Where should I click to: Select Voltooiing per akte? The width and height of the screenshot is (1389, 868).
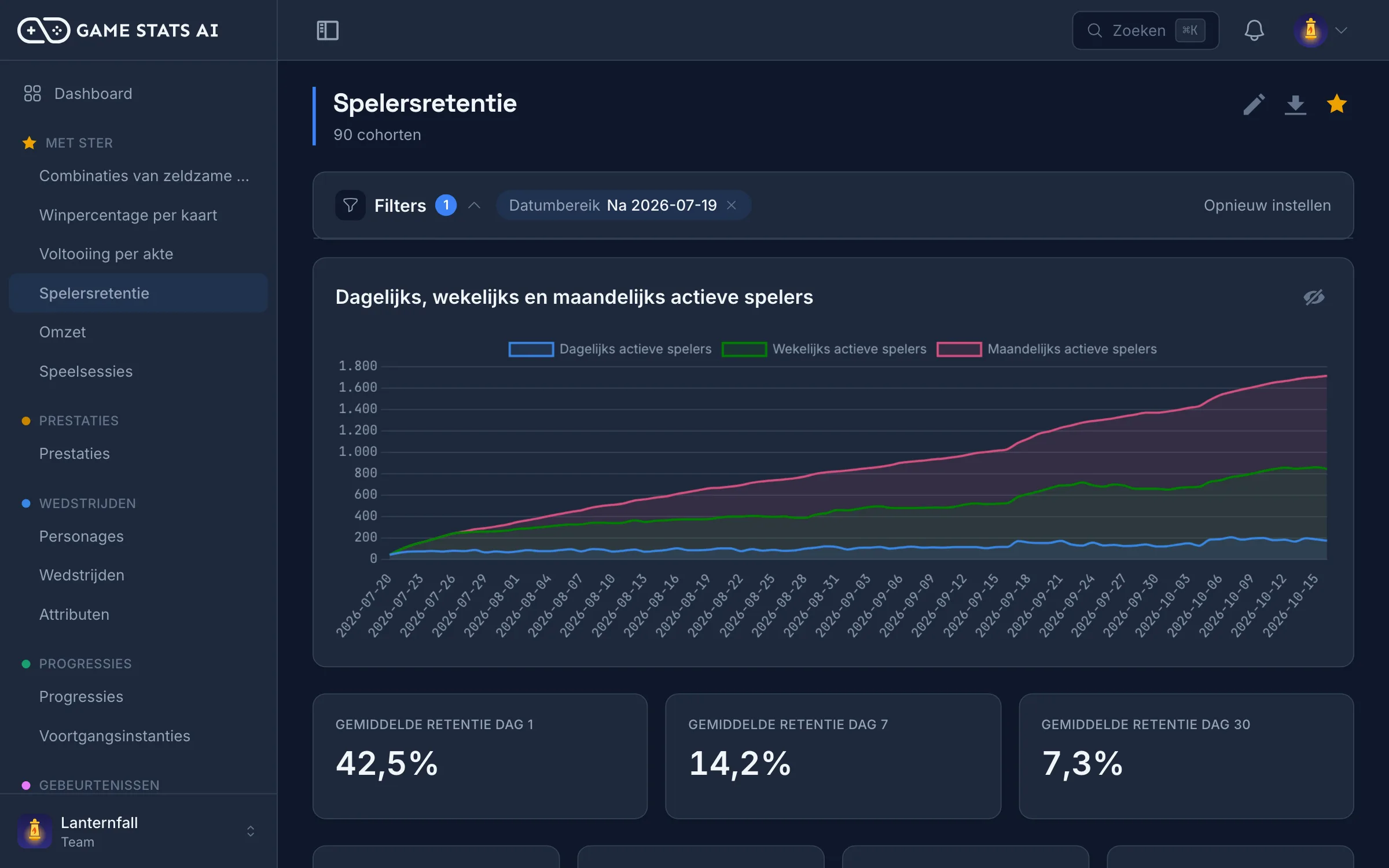pyautogui.click(x=138, y=254)
